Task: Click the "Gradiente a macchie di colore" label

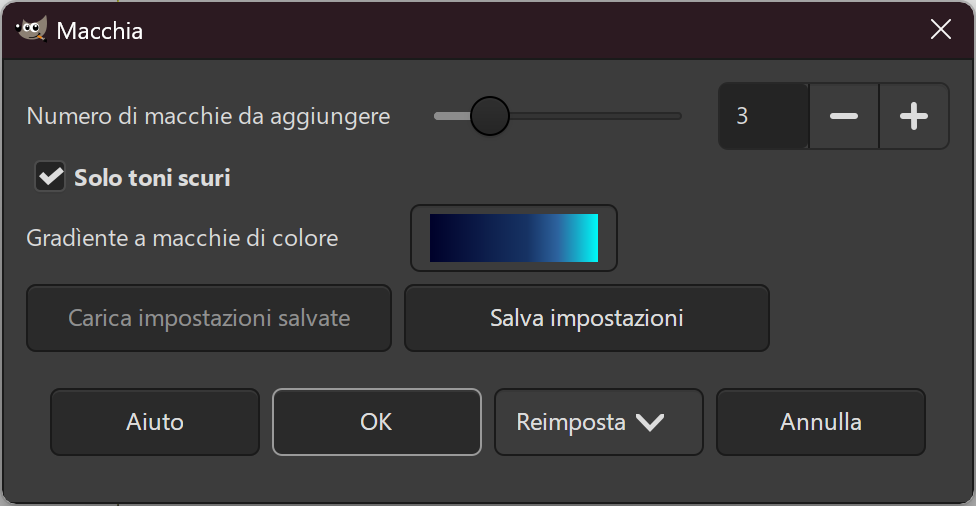Action: pos(182,238)
